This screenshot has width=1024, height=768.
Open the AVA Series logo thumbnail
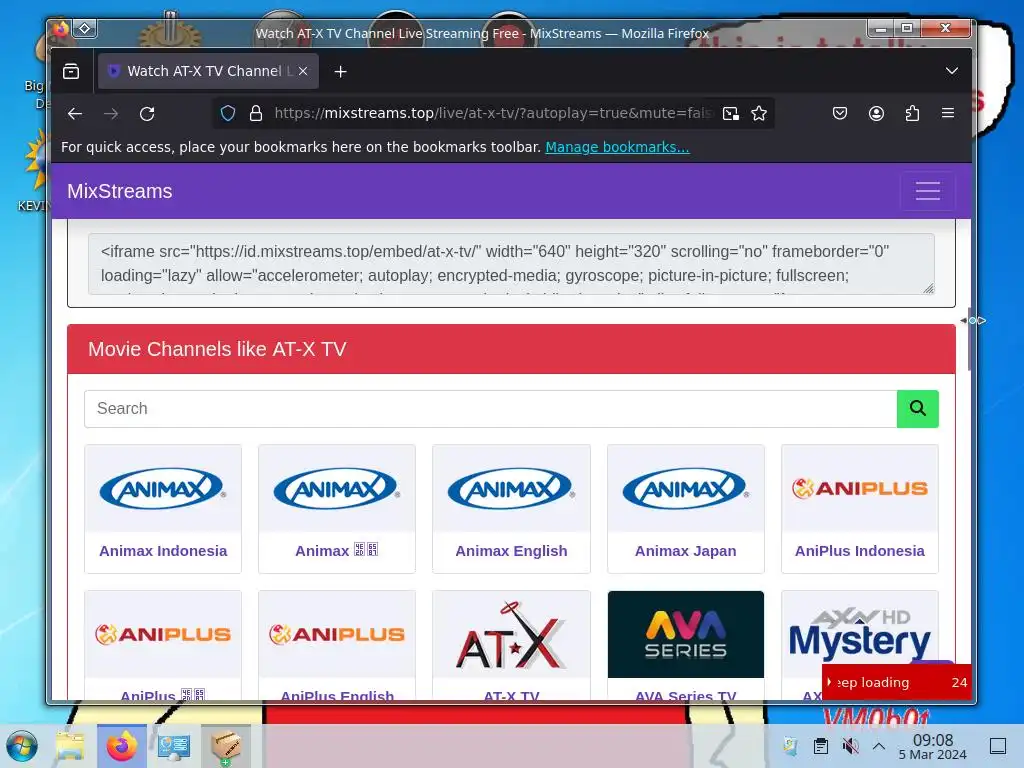(x=686, y=635)
